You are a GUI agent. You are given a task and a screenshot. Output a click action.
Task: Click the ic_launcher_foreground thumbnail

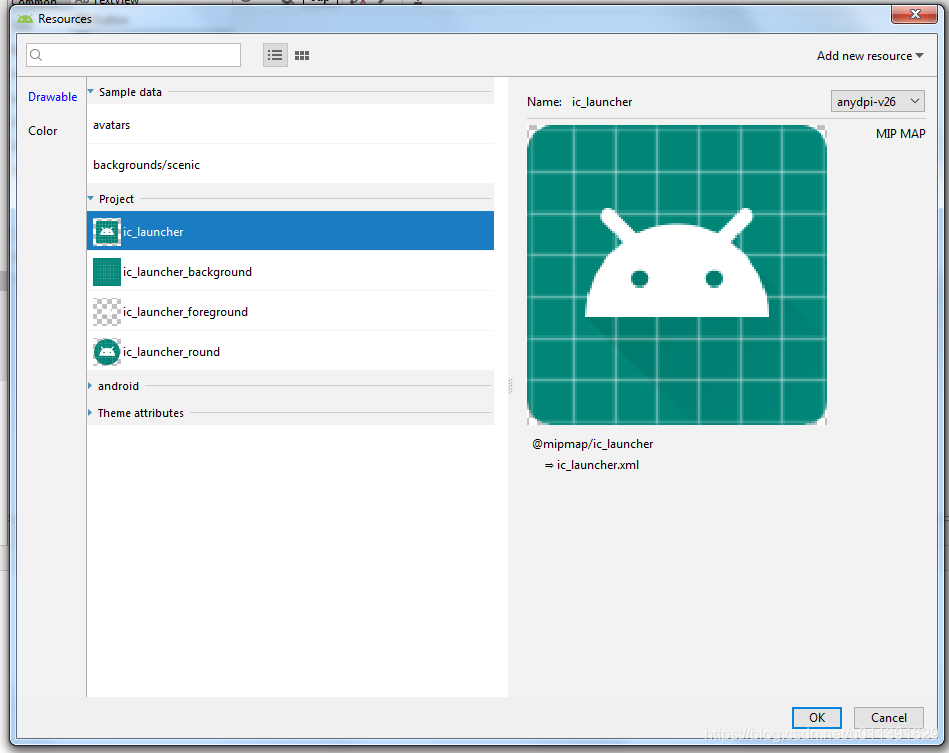tap(107, 312)
